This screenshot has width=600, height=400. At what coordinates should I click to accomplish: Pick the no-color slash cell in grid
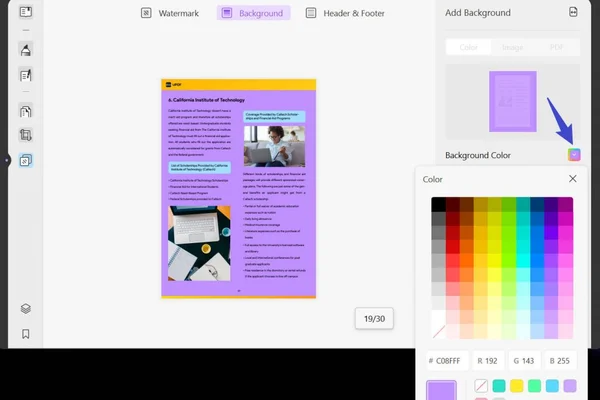coord(439,331)
